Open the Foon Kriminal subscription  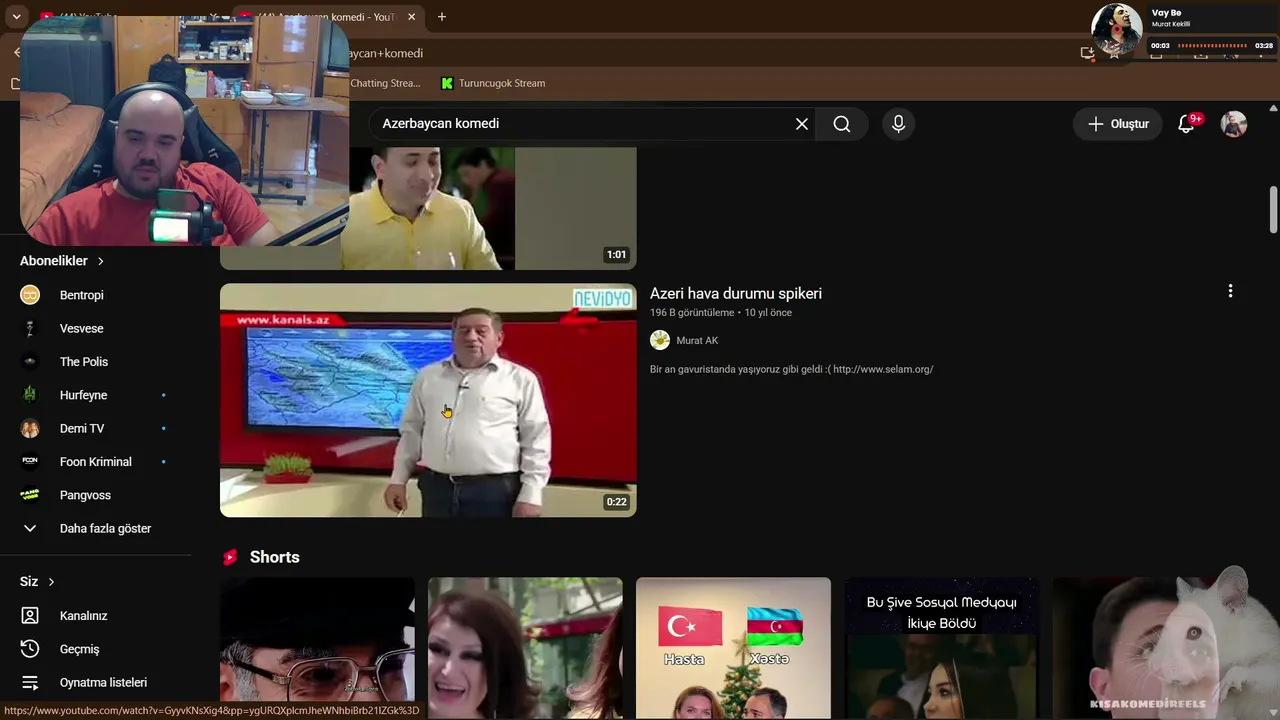click(x=95, y=462)
